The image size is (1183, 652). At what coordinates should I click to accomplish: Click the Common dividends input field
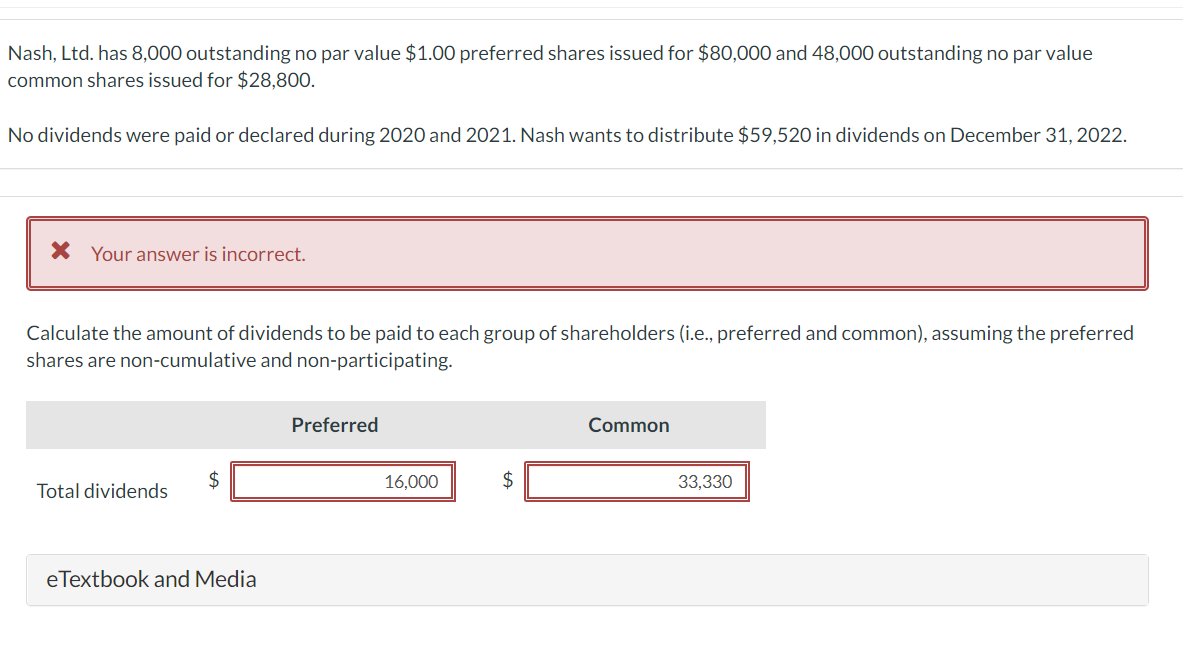pos(636,482)
